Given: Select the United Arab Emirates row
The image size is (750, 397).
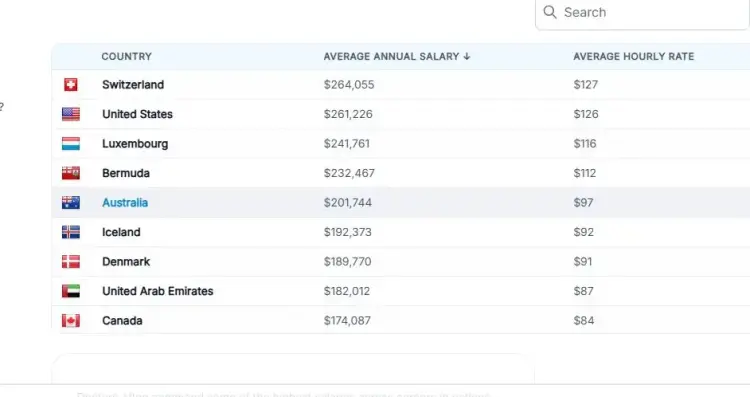Looking at the screenshot, I should pyautogui.click(x=401, y=291).
